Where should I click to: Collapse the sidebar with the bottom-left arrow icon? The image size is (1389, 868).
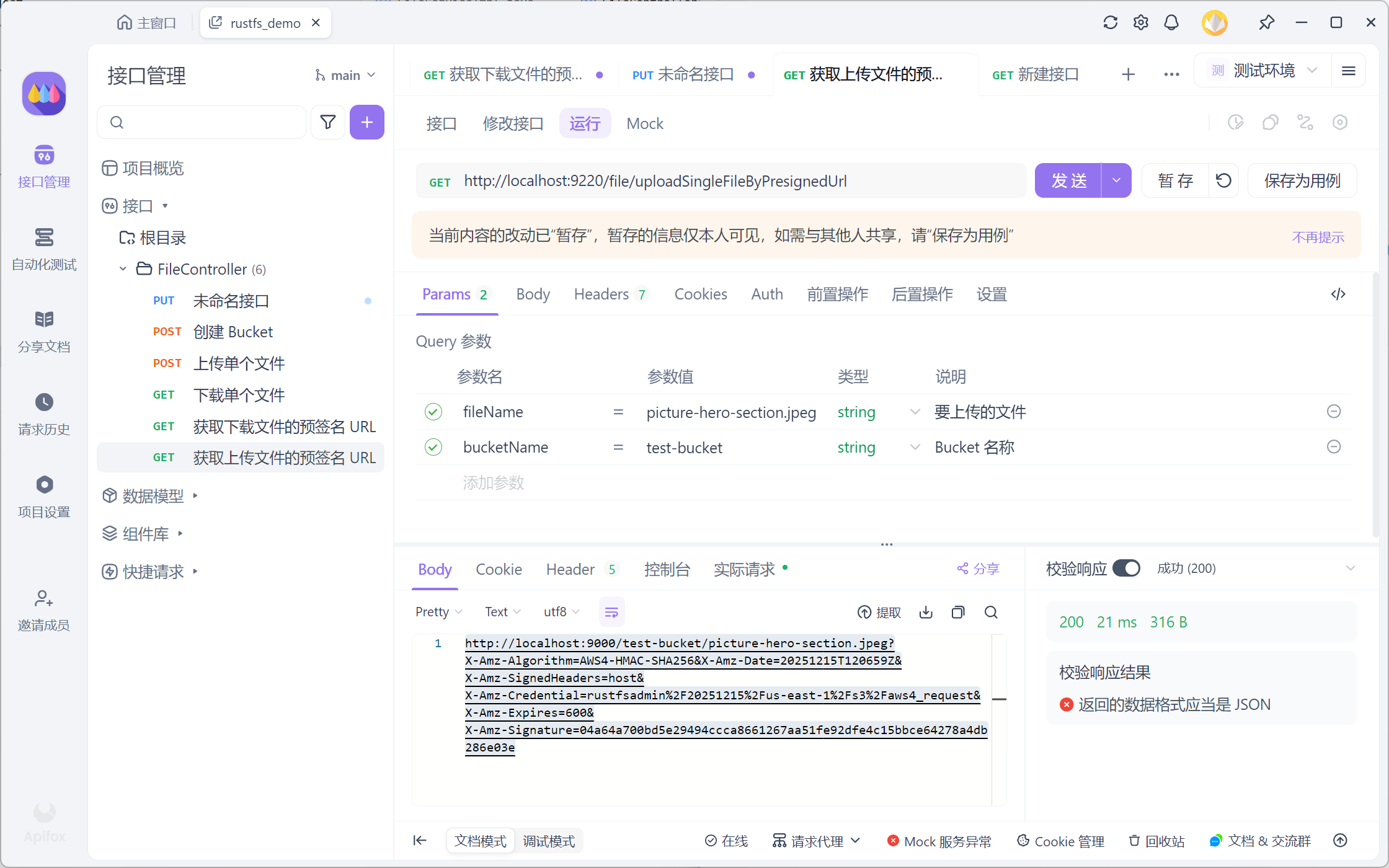point(420,841)
